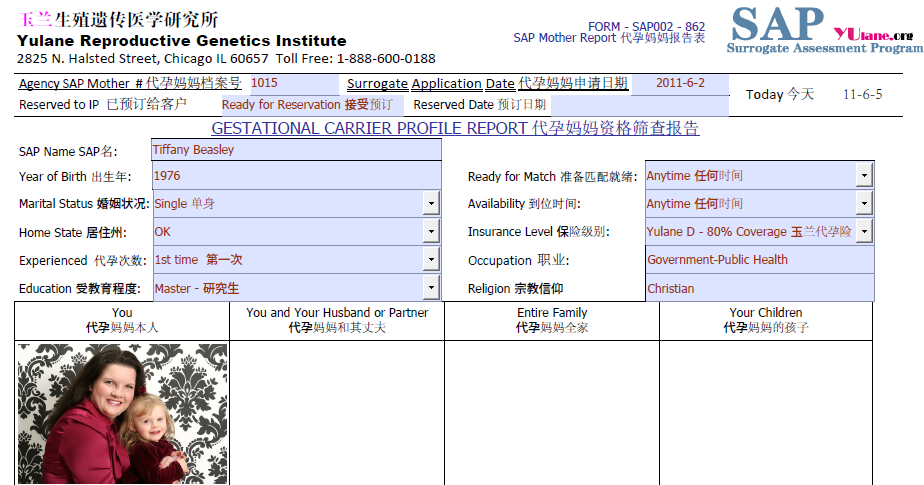Click the 'Single' marital status value
The image size is (924, 485).
pyautogui.click(x=184, y=204)
